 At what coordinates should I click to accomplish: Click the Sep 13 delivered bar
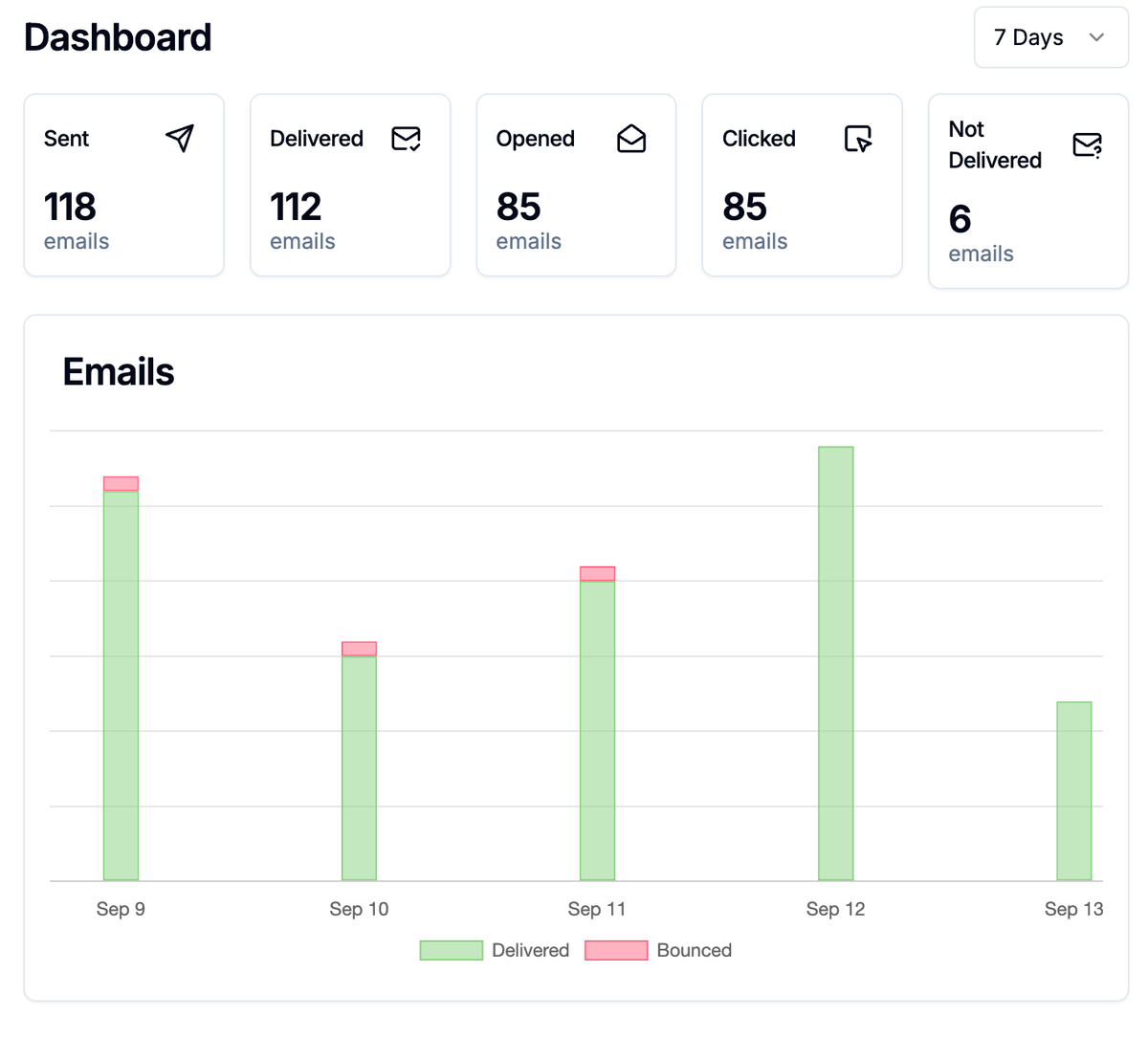coord(1073,790)
